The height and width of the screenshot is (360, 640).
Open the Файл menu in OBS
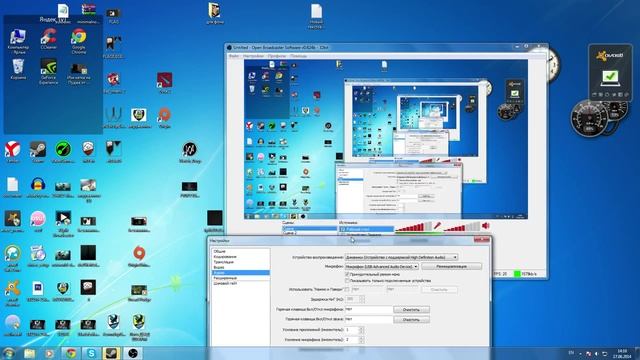tap(234, 56)
